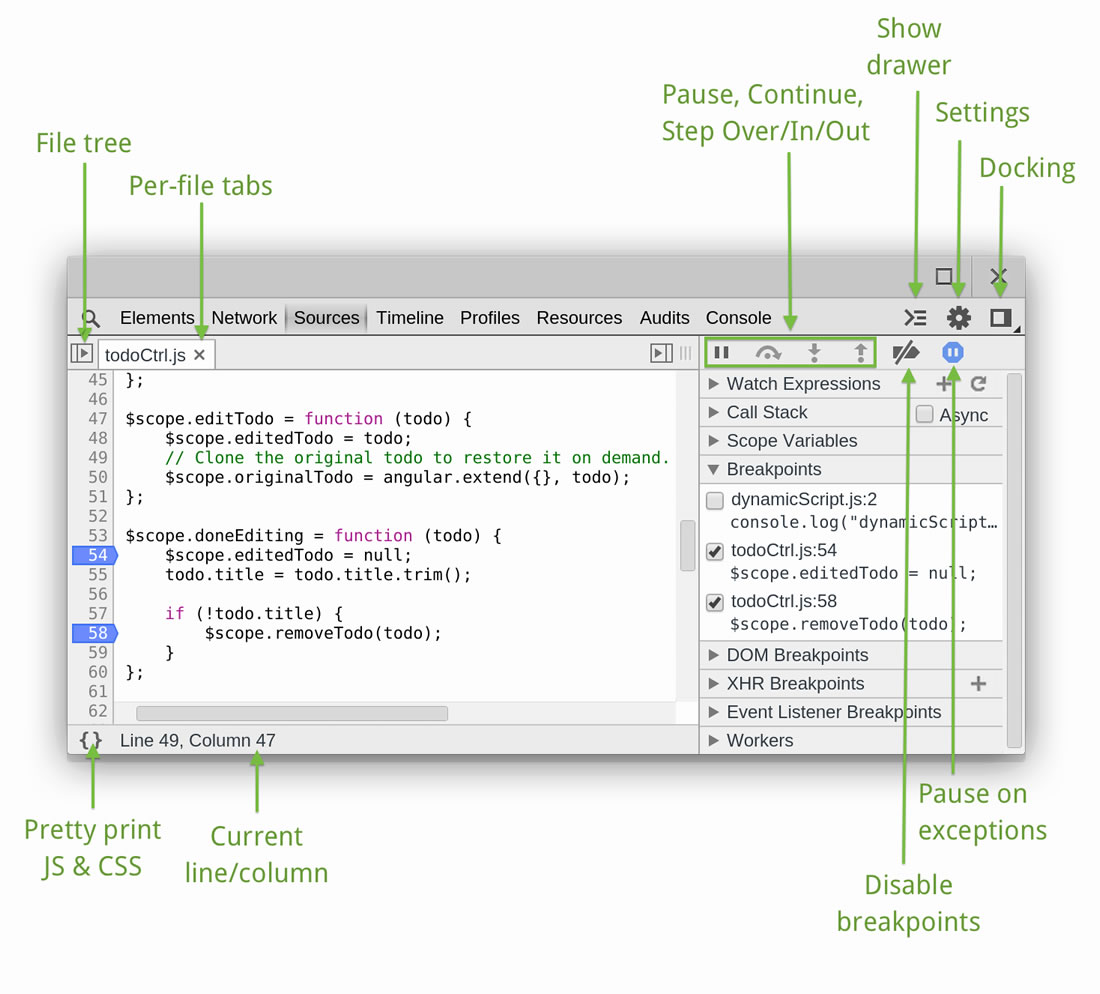Screen dimensions: 1100x994
Task: Enable the dynamicScript.js:2 breakpoint checkbox
Action: 715,500
